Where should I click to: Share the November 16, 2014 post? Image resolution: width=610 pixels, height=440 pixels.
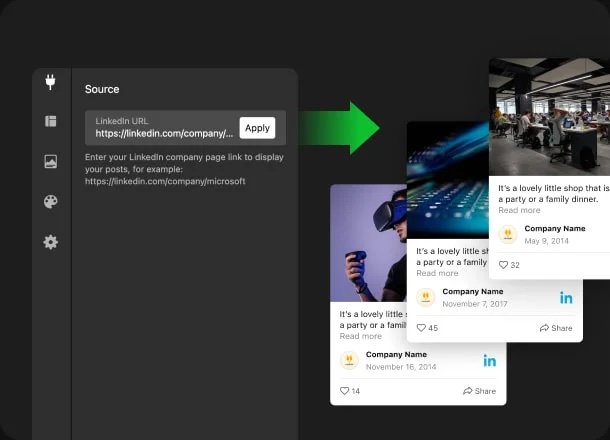(479, 391)
